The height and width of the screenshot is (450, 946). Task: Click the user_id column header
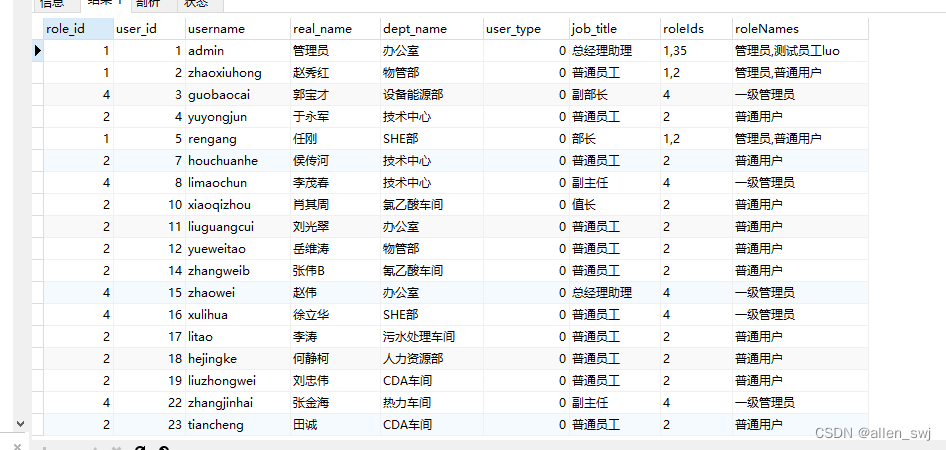click(149, 29)
